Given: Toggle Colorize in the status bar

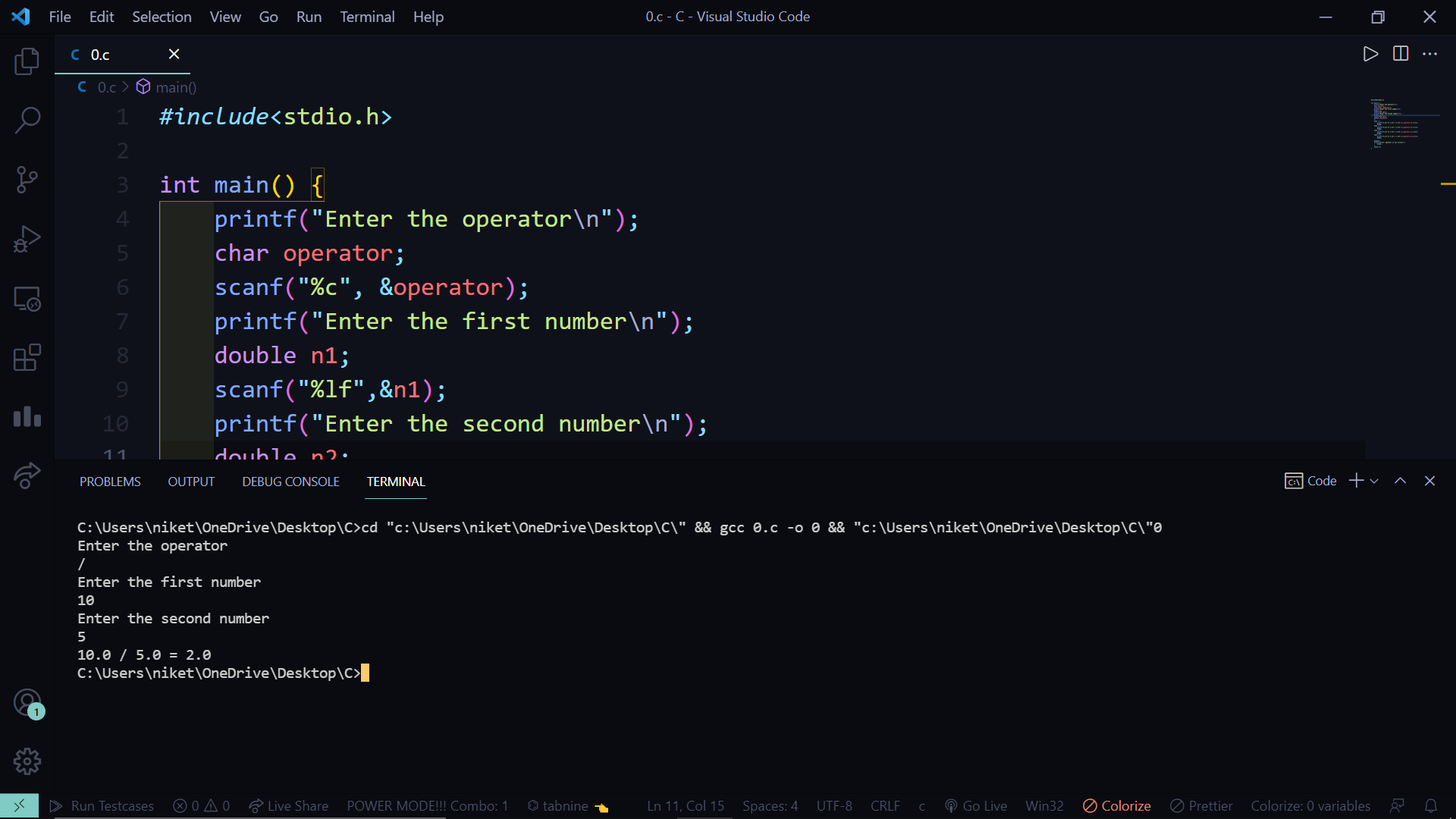Looking at the screenshot, I should coord(1116,805).
